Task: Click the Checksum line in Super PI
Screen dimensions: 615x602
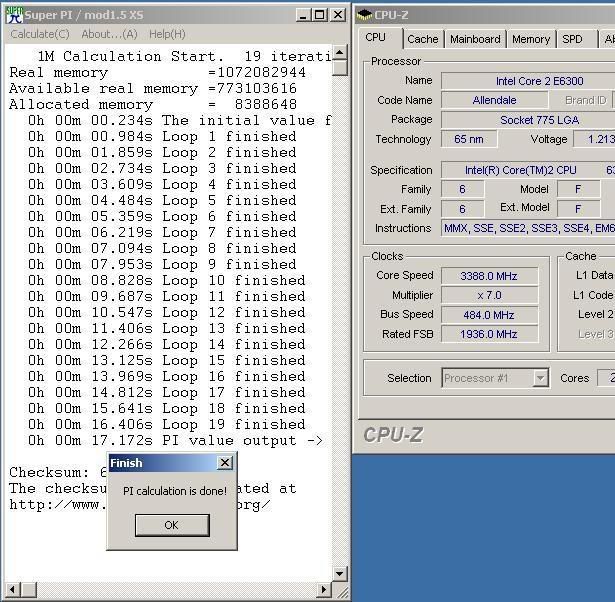Action: [x=58, y=473]
